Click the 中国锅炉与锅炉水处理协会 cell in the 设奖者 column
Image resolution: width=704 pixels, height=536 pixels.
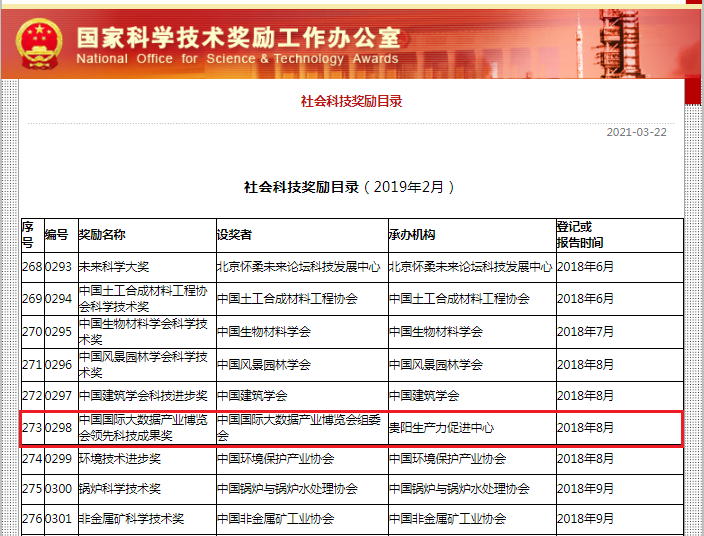[x=287, y=489]
